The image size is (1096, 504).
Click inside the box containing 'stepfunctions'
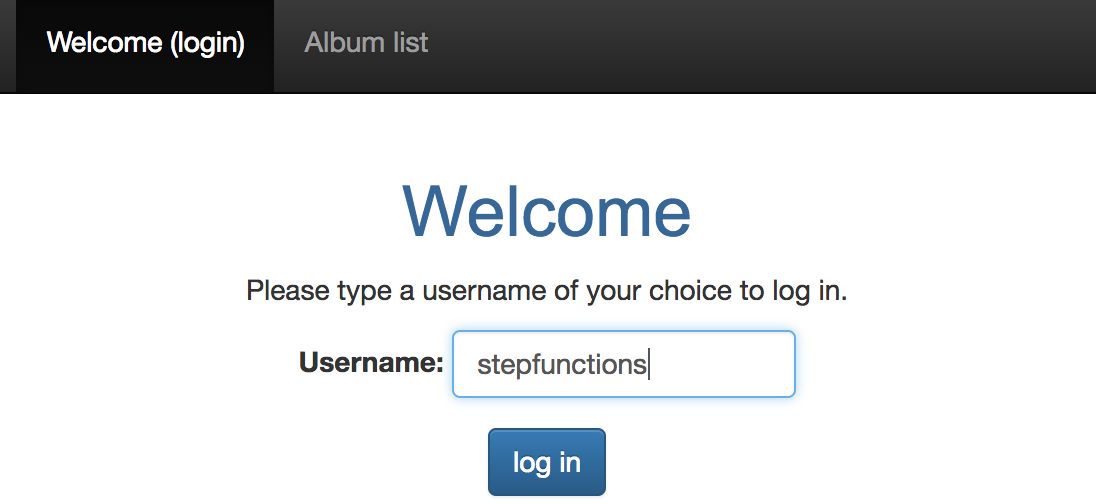pyautogui.click(x=623, y=364)
